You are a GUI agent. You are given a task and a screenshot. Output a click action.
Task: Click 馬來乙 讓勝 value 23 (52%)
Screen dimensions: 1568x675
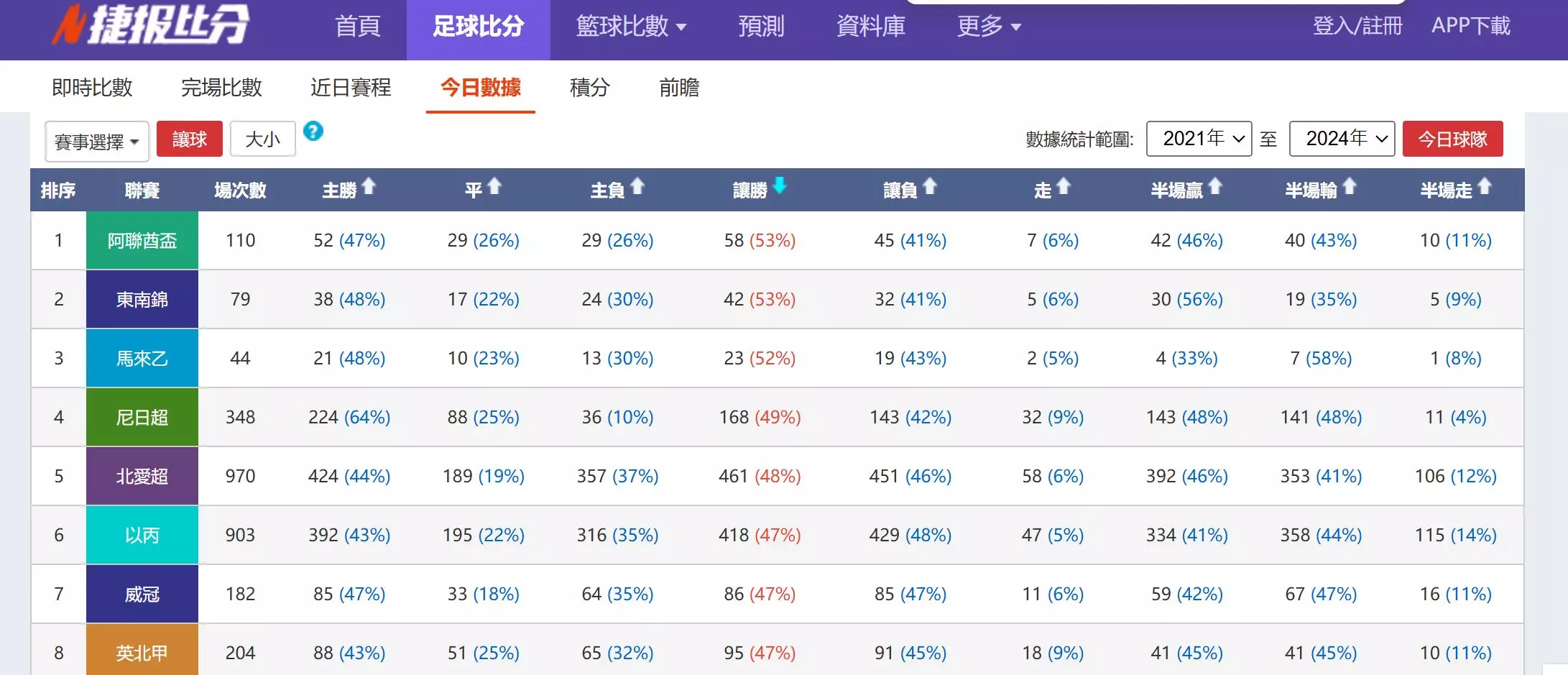760,358
